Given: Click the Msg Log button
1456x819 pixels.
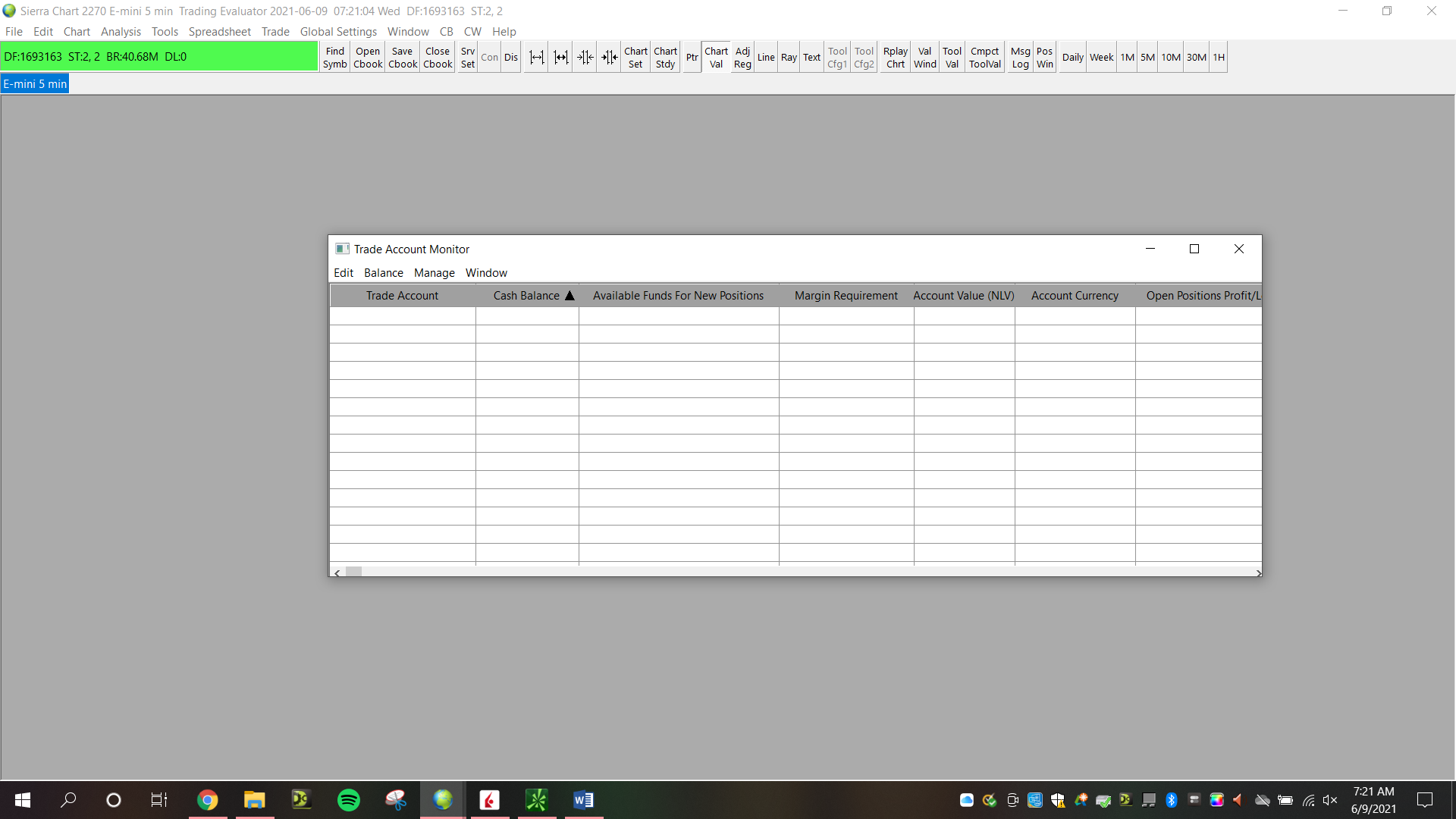Looking at the screenshot, I should pyautogui.click(x=1020, y=58).
